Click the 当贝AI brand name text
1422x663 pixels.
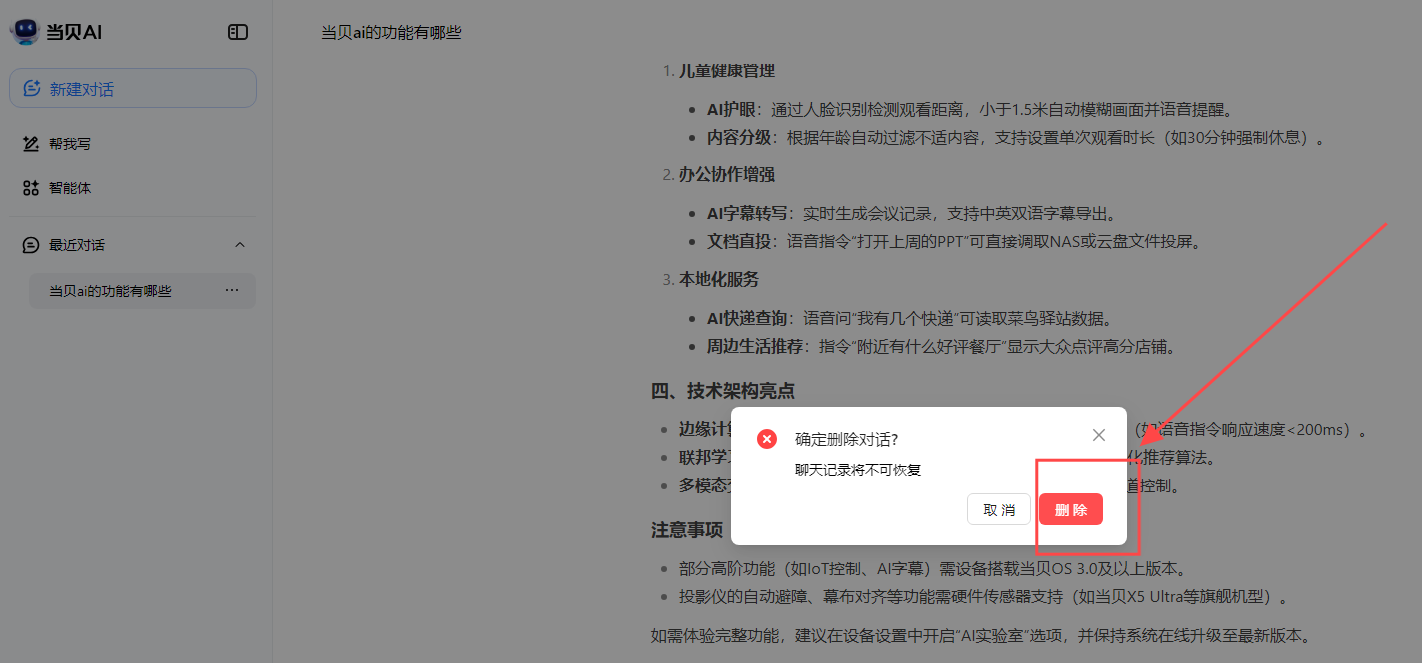[x=74, y=32]
